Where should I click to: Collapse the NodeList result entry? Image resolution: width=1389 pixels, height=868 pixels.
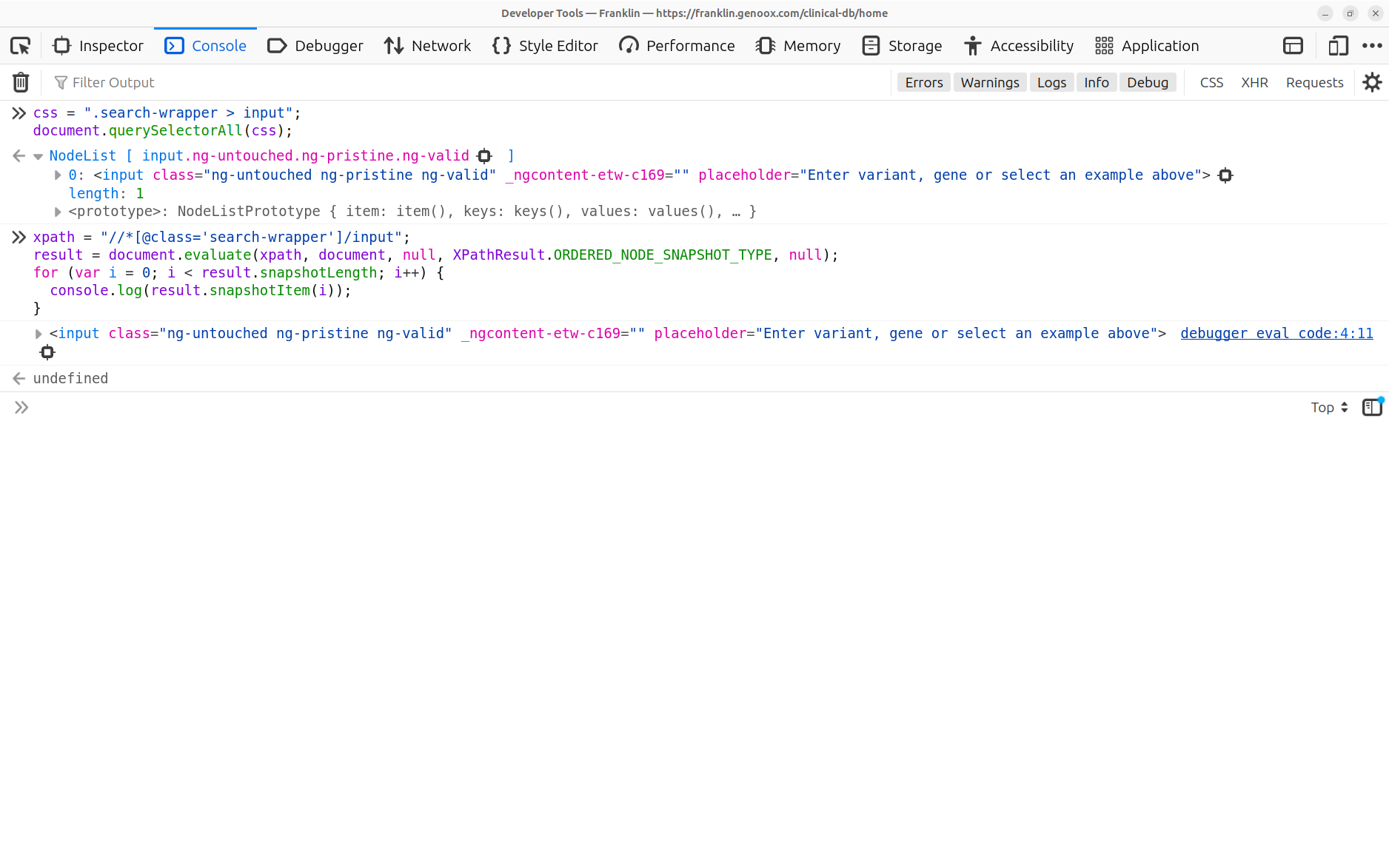tap(38, 155)
